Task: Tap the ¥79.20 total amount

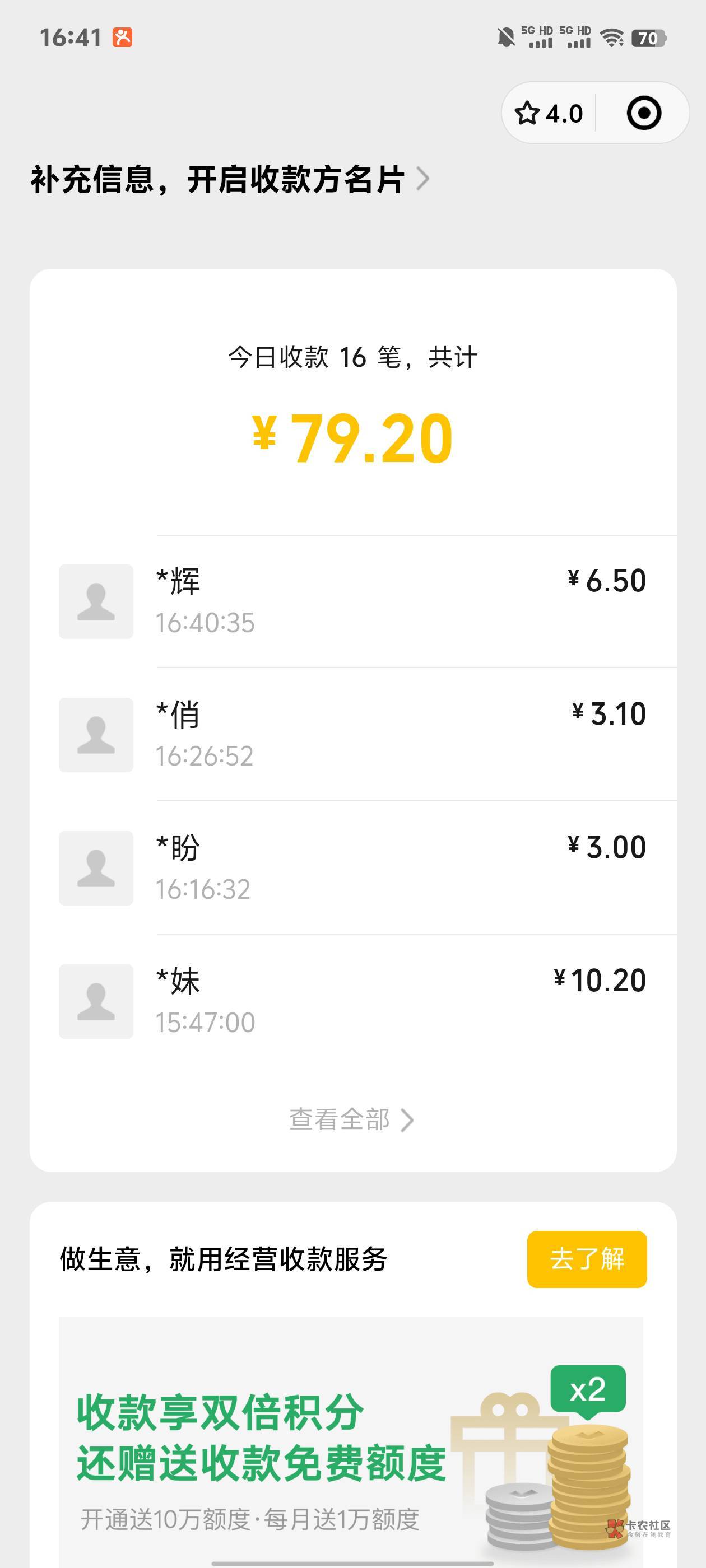Action: [x=352, y=438]
